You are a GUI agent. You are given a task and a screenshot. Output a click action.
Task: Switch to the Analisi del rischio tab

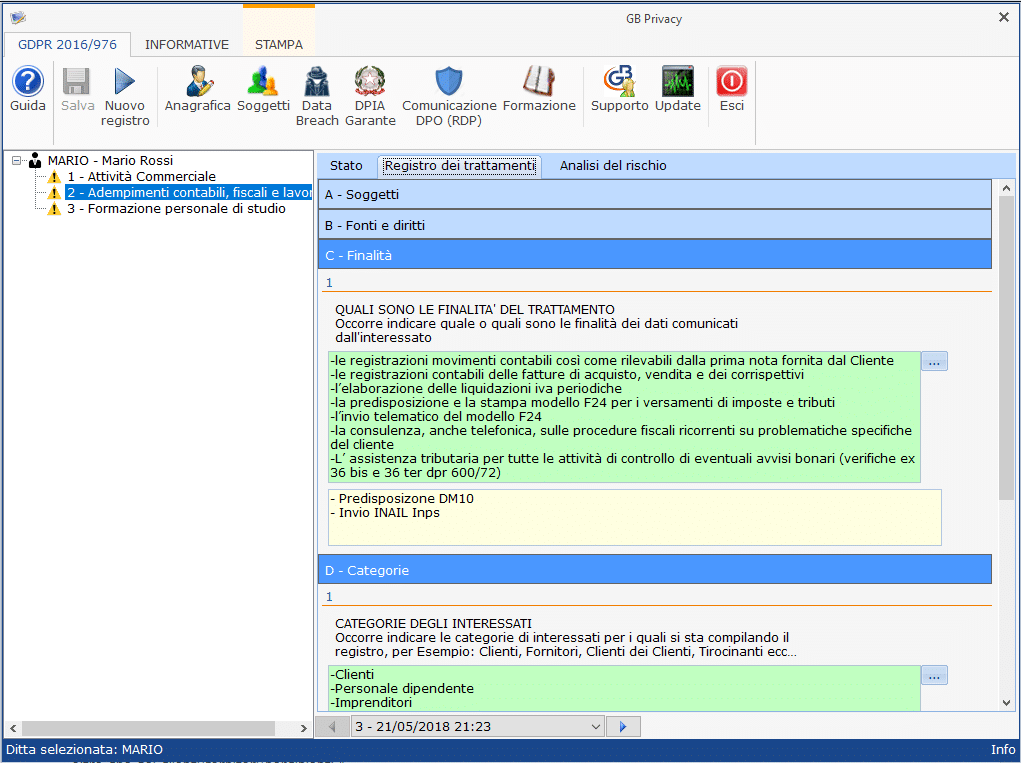pos(612,166)
